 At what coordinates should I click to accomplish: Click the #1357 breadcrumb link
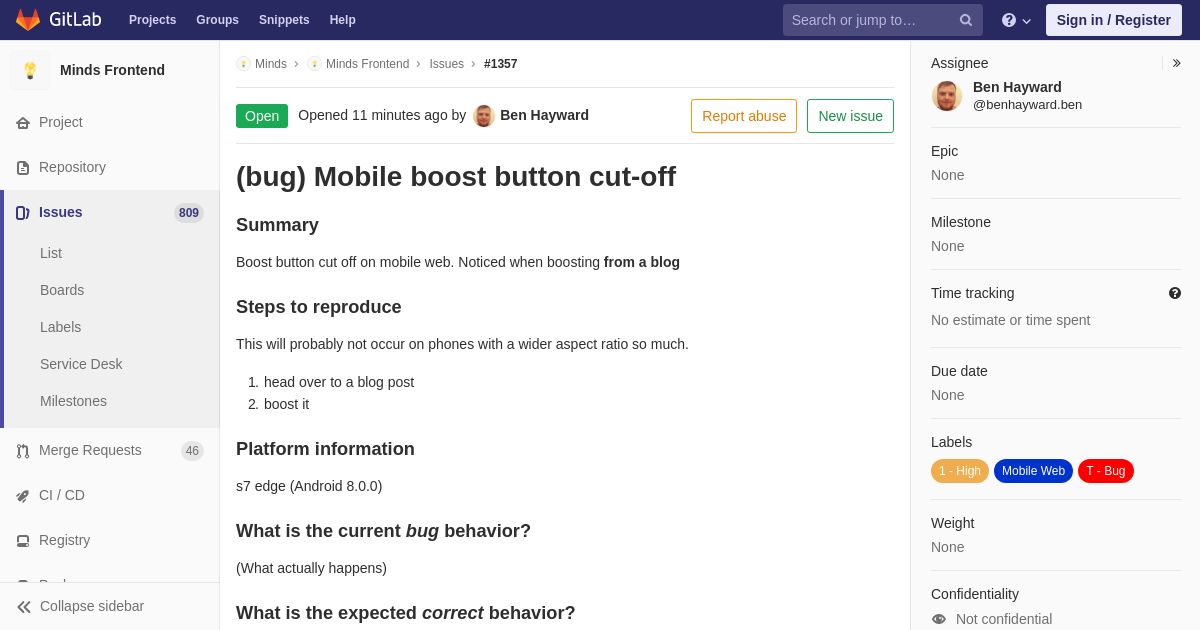pyautogui.click(x=501, y=64)
